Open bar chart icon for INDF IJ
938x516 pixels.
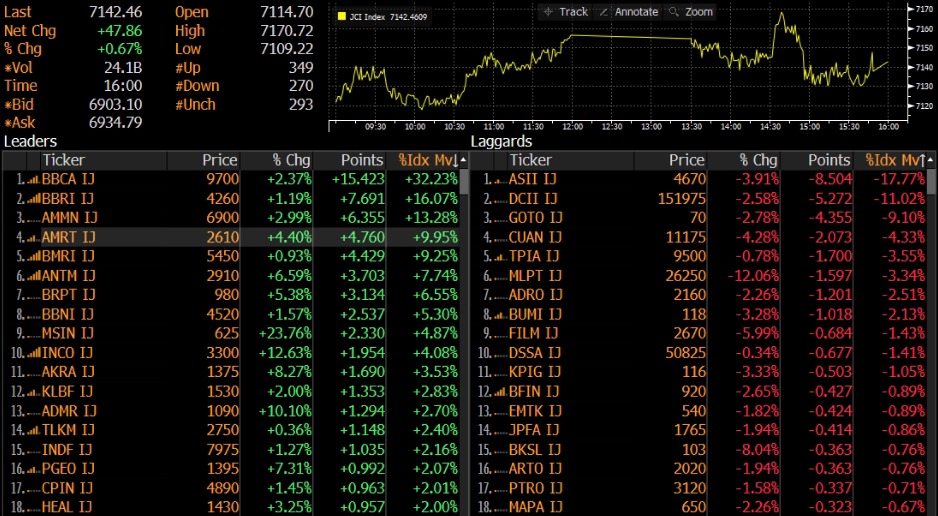pyautogui.click(x=34, y=450)
